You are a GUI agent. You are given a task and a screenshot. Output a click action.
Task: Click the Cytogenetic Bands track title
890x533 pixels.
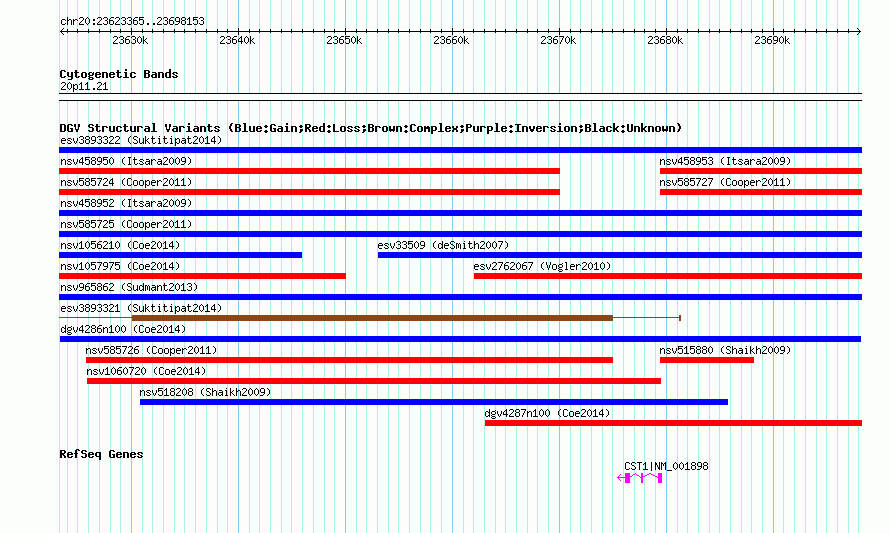pos(119,74)
